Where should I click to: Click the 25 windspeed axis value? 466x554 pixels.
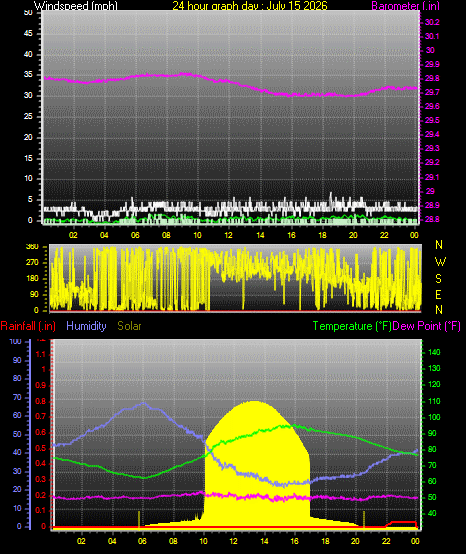[x=28, y=116]
